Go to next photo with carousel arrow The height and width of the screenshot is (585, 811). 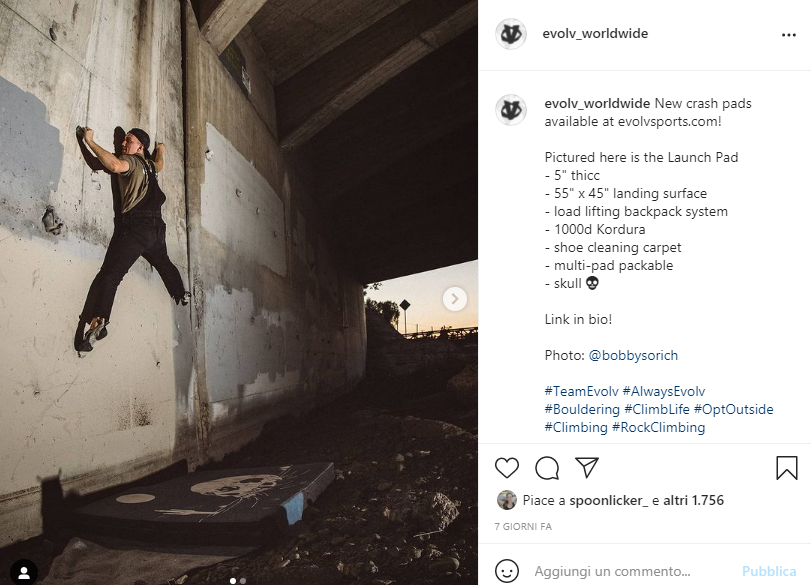[454, 299]
